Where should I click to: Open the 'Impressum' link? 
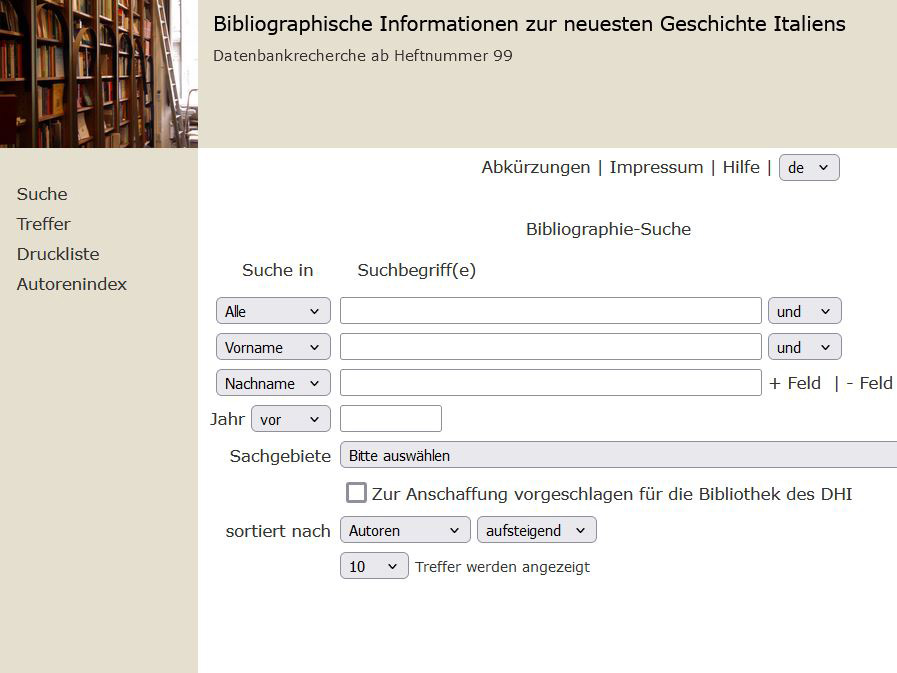click(656, 167)
